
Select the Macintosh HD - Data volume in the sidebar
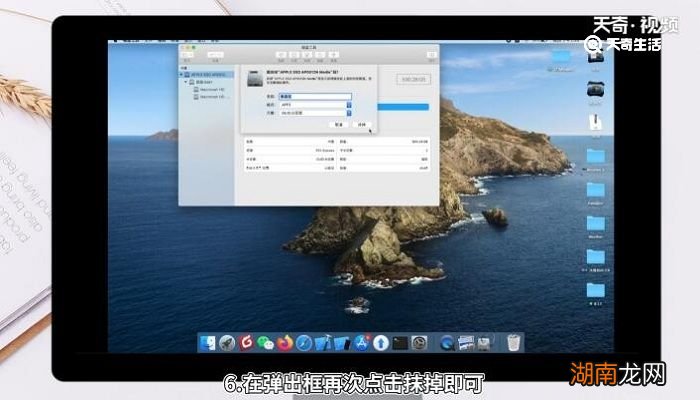coord(207,97)
